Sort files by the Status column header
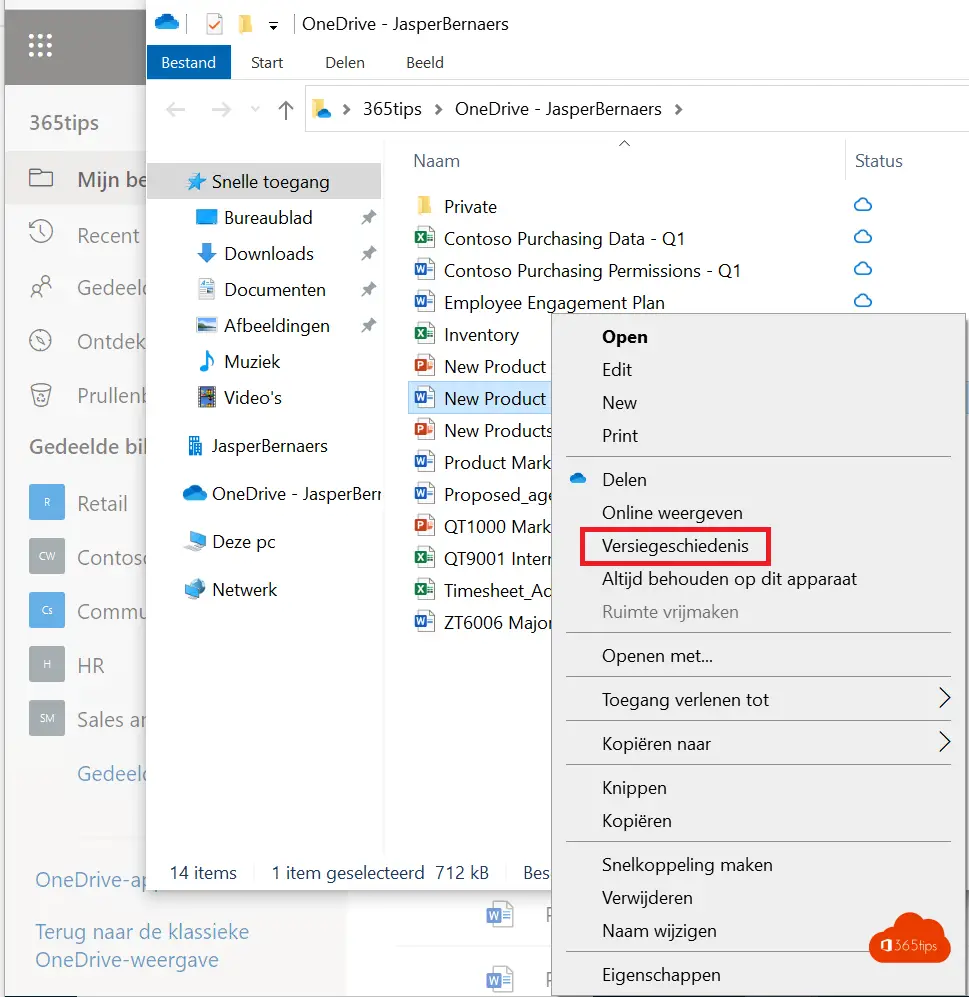This screenshot has width=969, height=997. point(878,161)
